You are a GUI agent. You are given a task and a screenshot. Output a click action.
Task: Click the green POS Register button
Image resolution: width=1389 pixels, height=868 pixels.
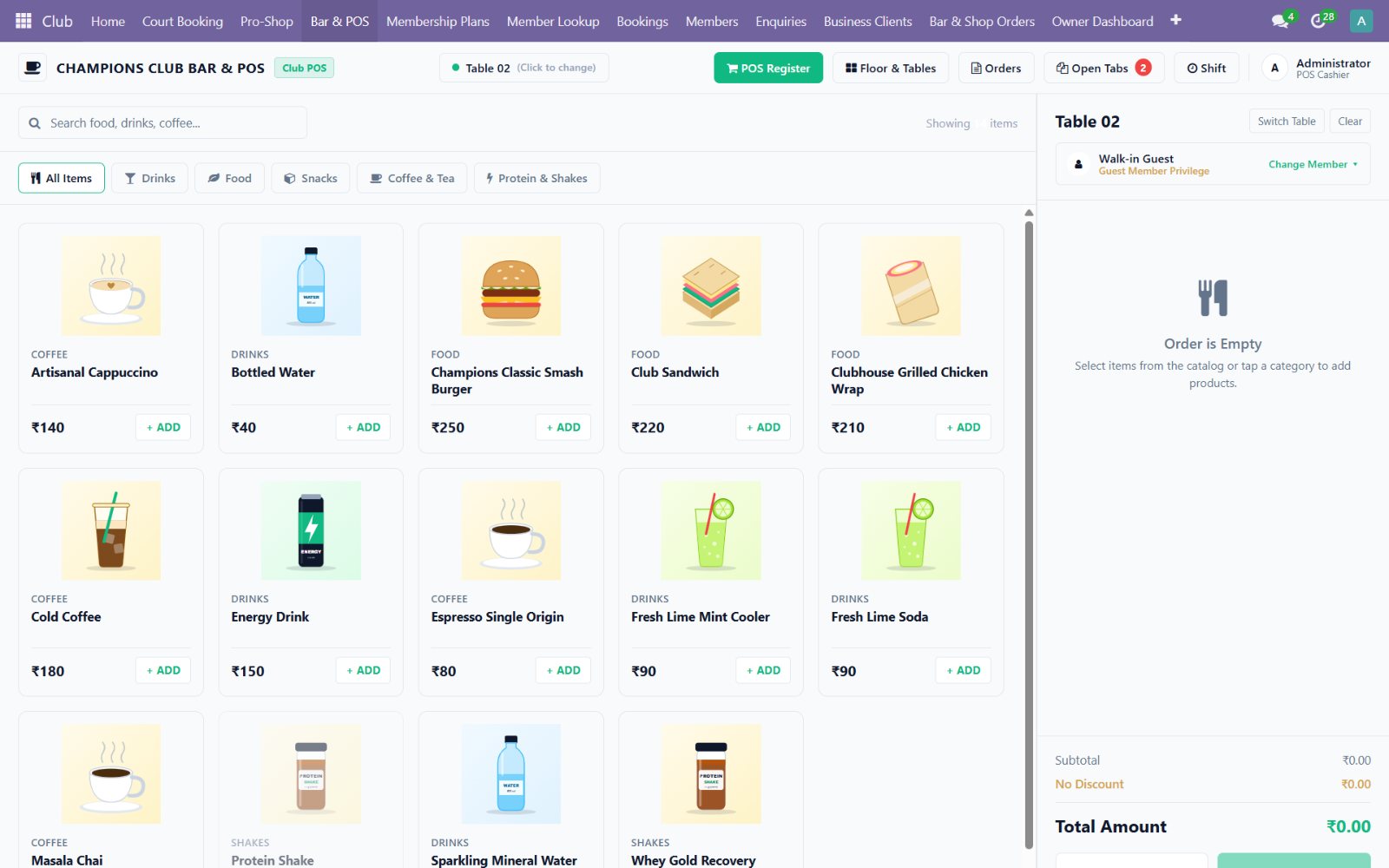pyautogui.click(x=768, y=68)
